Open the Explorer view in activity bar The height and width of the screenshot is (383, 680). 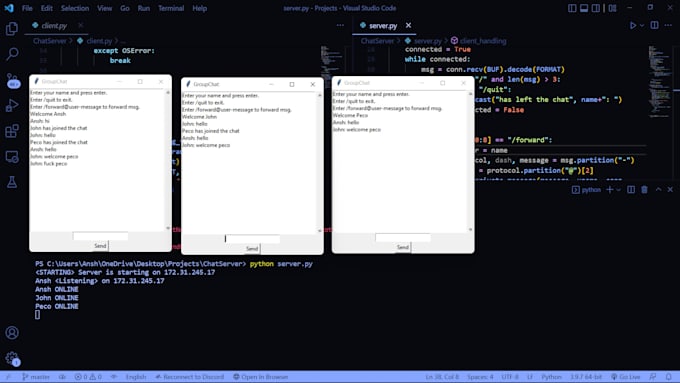12,29
